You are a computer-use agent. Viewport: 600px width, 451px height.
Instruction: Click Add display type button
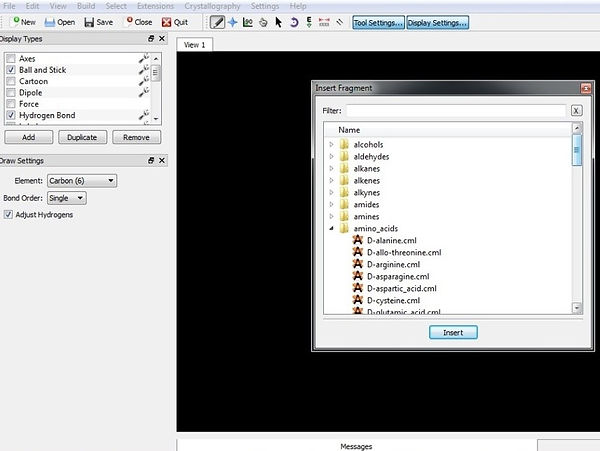click(29, 137)
